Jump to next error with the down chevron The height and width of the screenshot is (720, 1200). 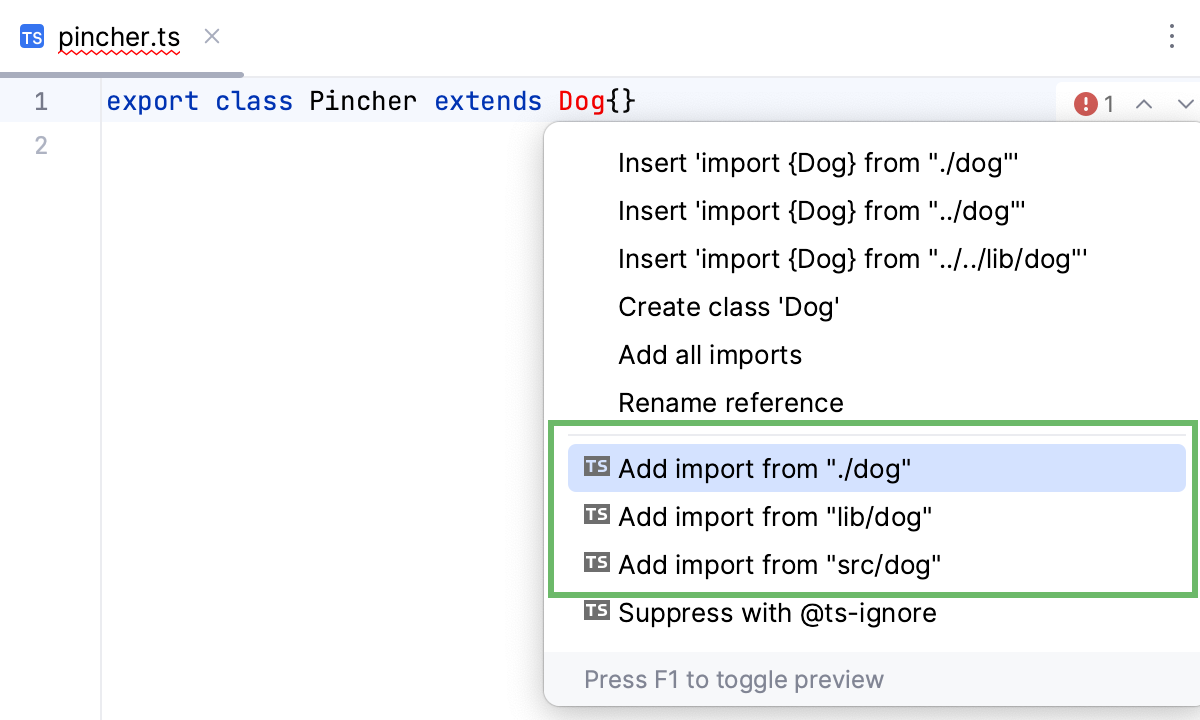[x=1186, y=103]
